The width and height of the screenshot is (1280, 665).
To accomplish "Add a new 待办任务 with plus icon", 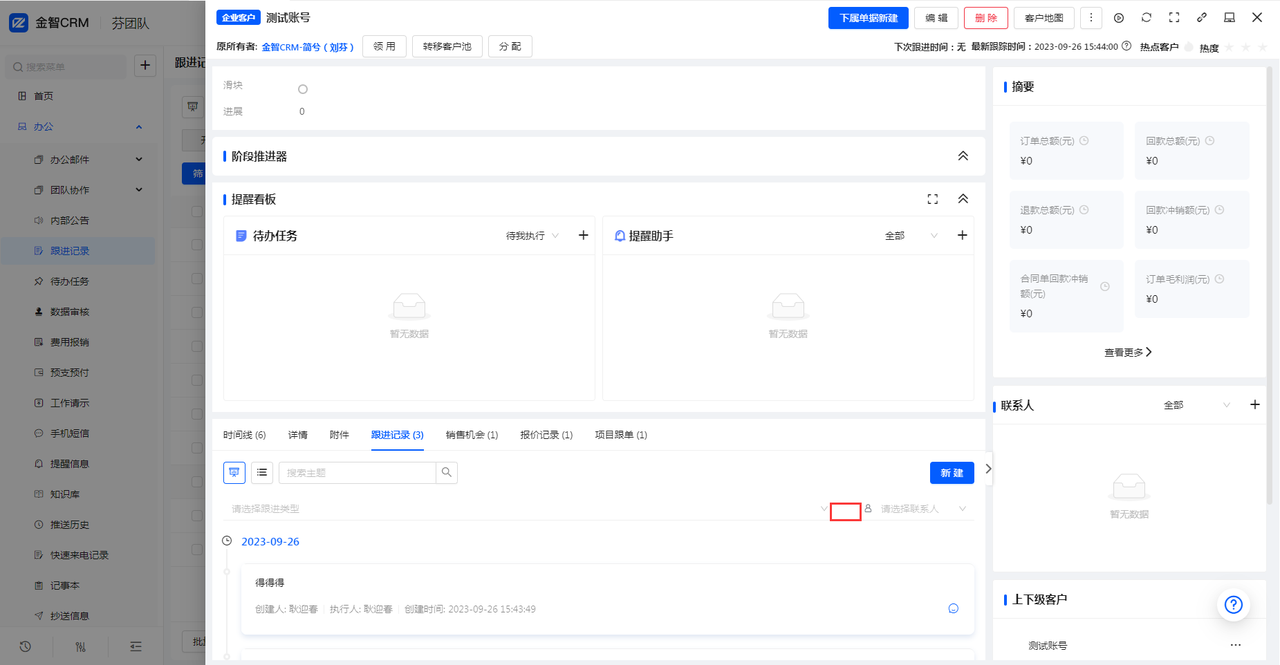I will click(584, 235).
